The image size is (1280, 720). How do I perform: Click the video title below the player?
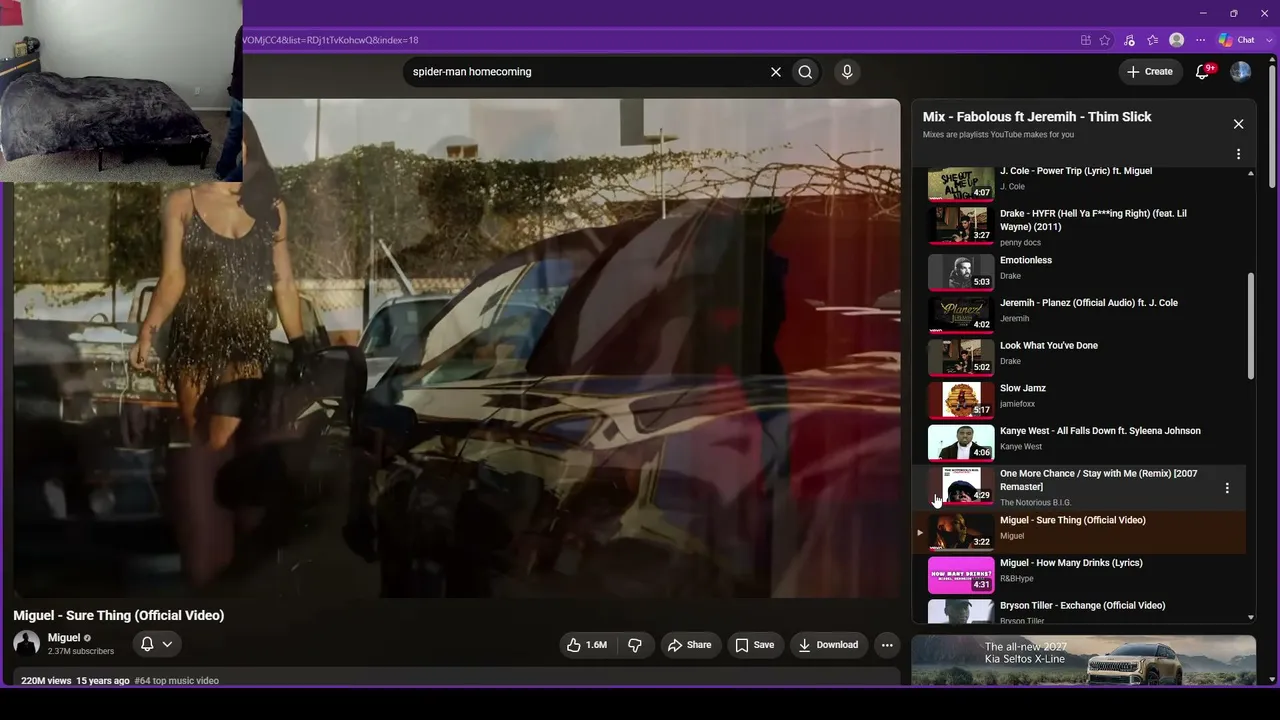click(x=119, y=615)
